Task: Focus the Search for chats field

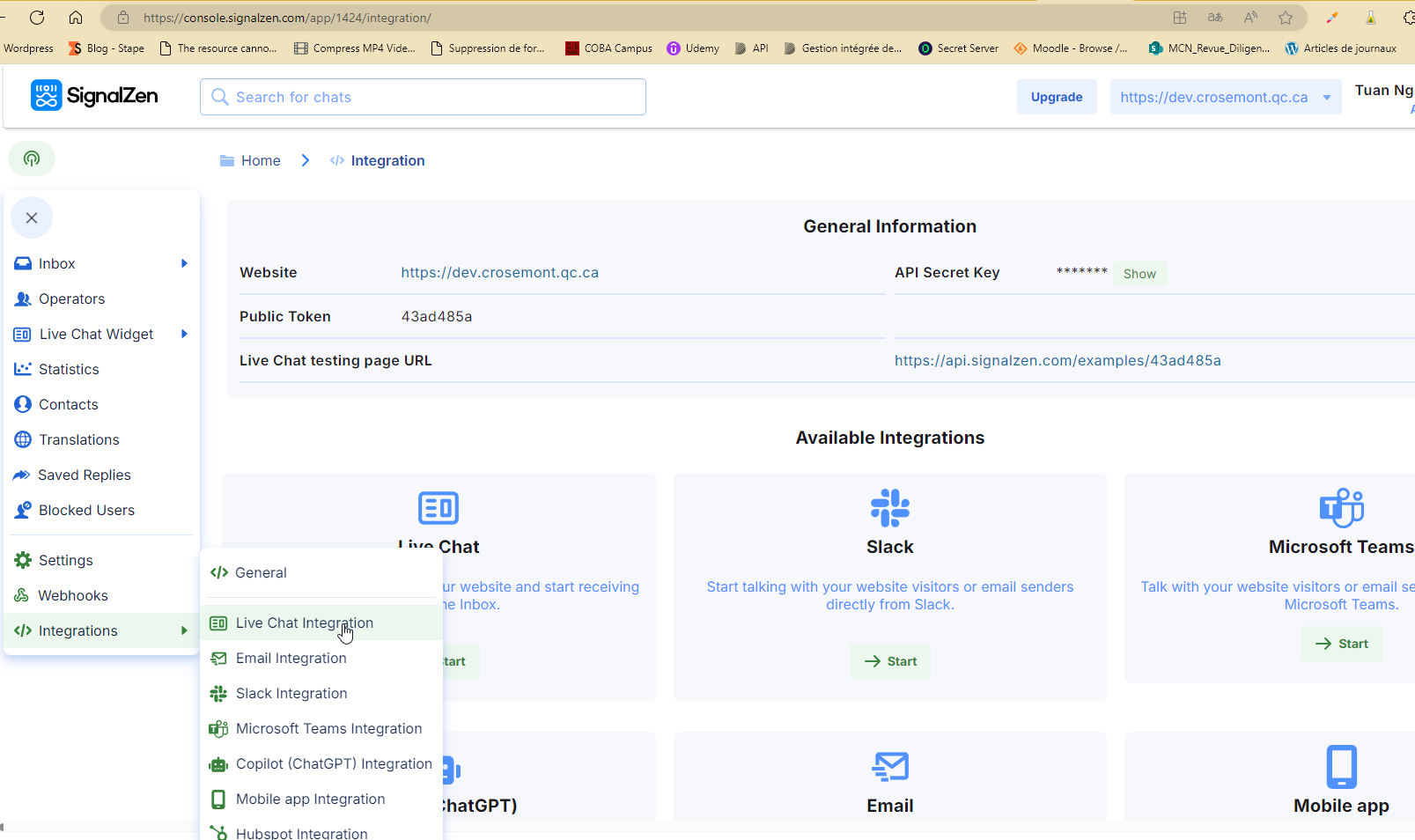Action: tap(423, 97)
